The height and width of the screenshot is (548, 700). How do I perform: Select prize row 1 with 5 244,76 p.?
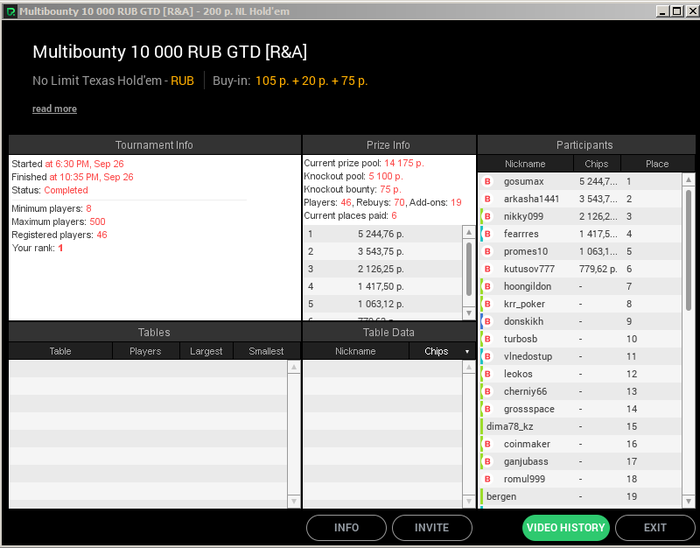click(x=383, y=234)
